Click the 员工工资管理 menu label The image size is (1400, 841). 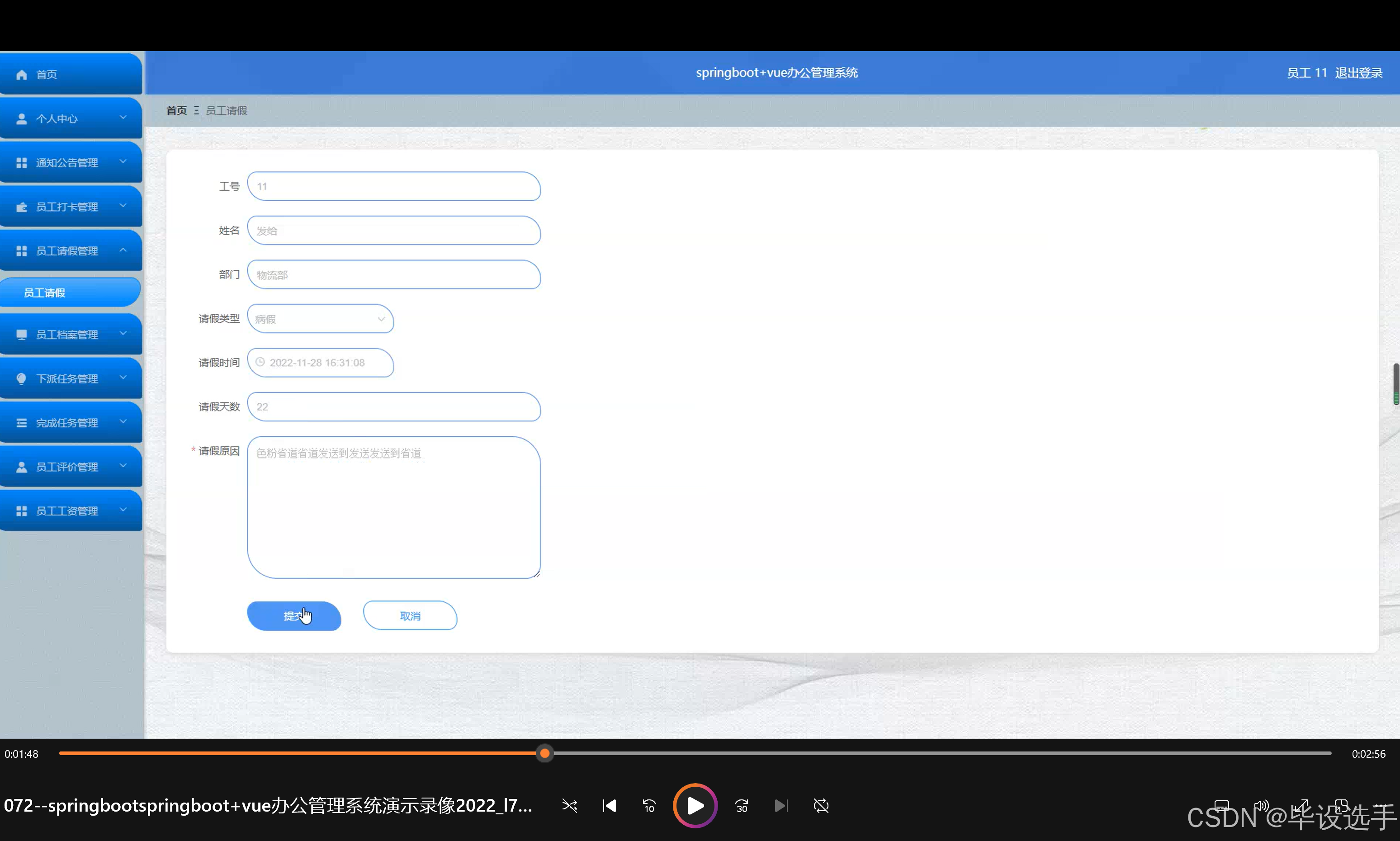coord(67,511)
